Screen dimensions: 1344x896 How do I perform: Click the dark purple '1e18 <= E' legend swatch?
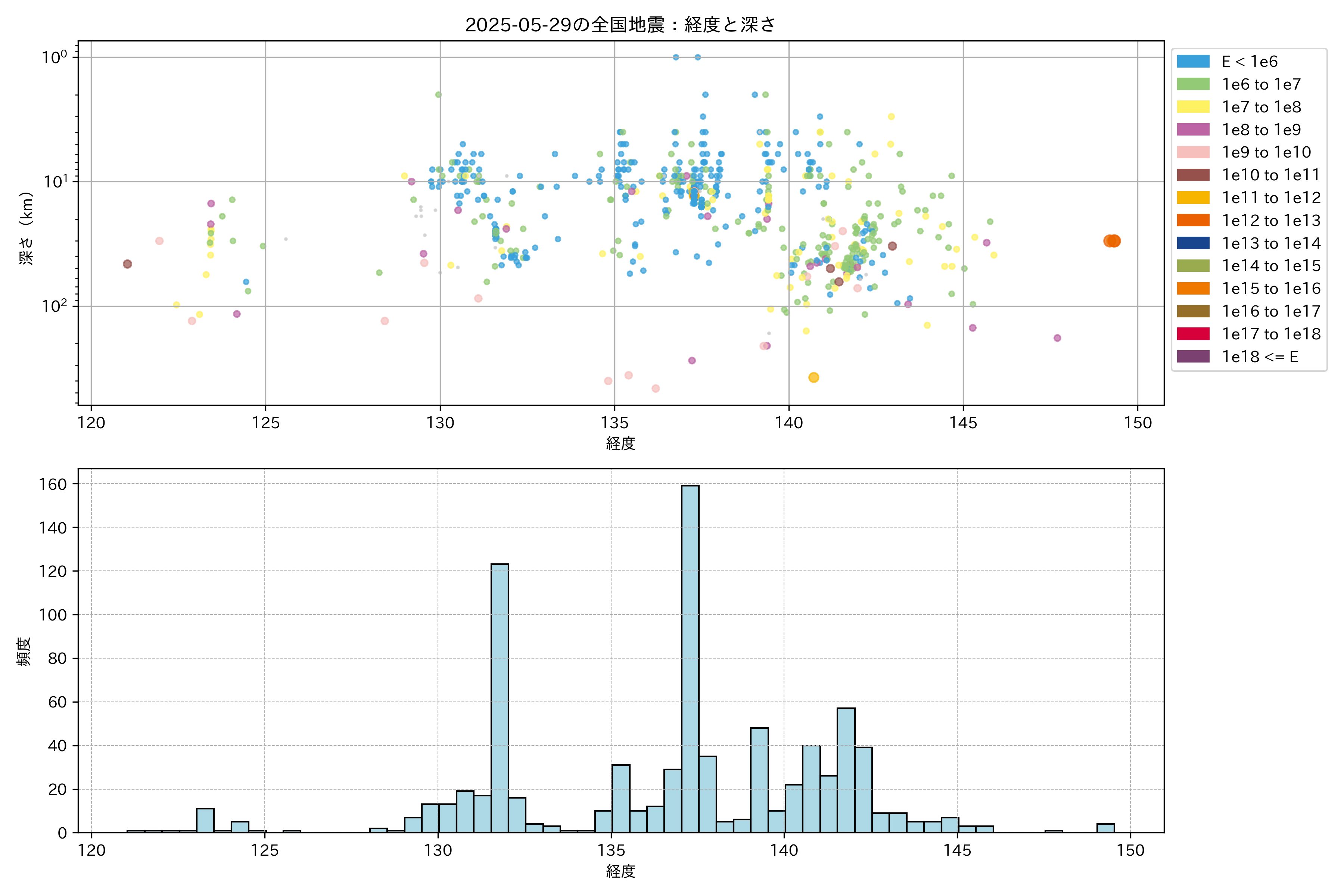coord(1192,357)
